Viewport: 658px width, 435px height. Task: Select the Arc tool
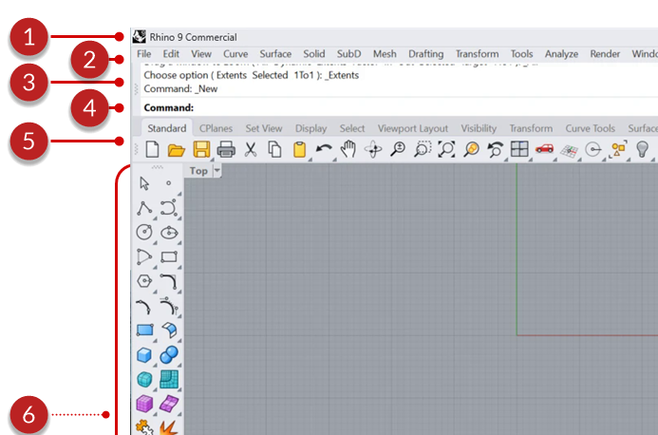(144, 256)
